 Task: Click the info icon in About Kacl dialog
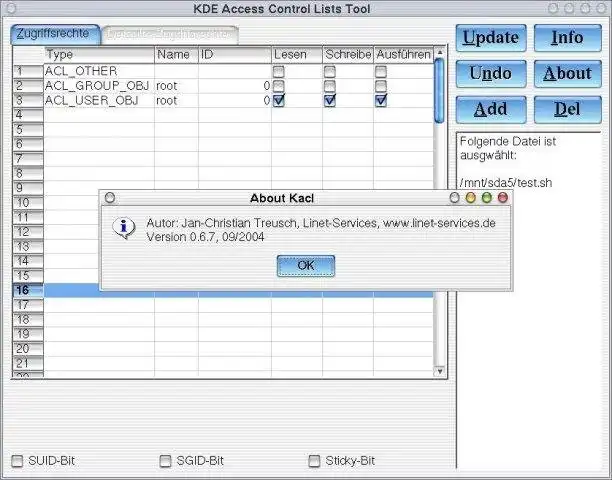point(124,228)
